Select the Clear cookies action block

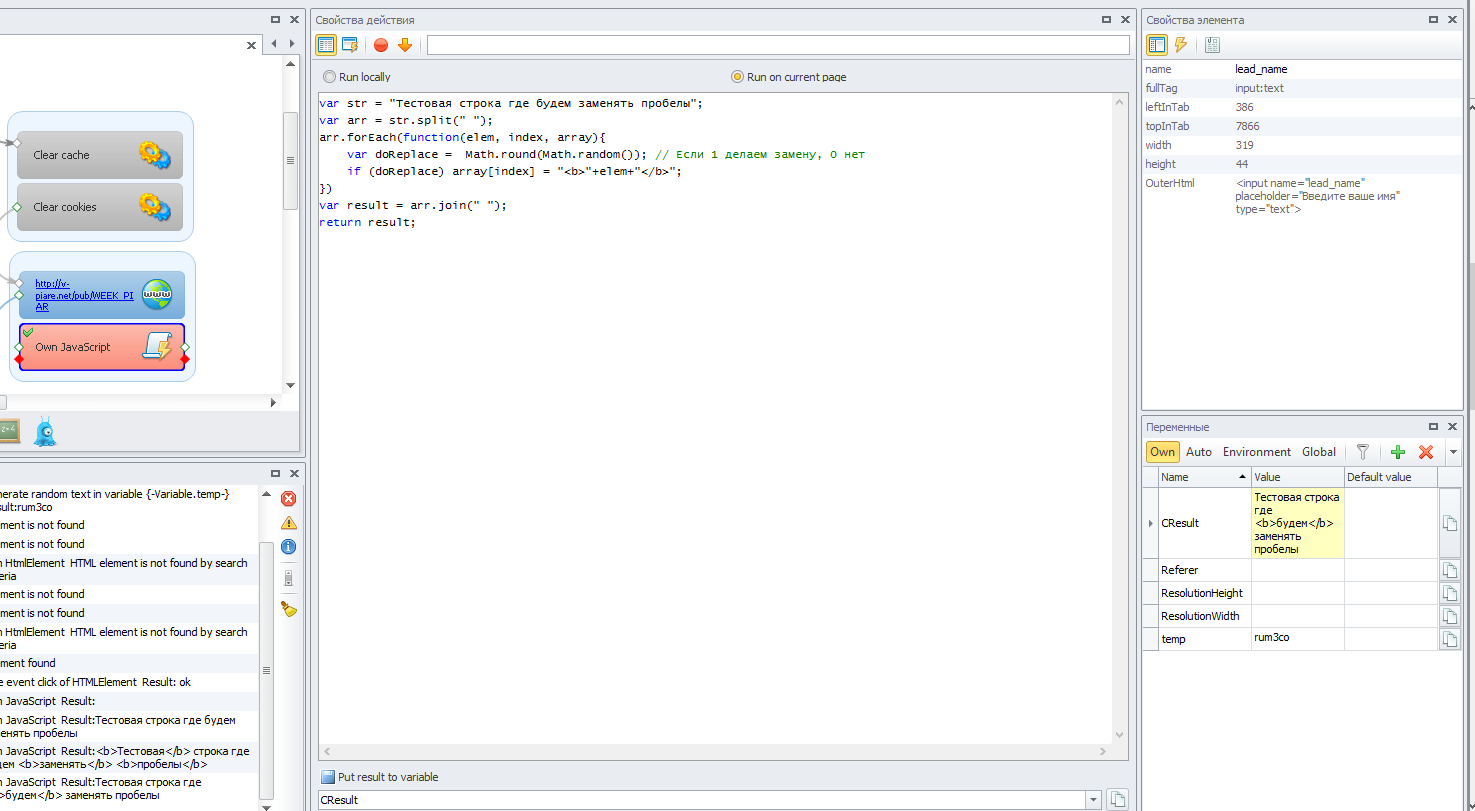point(100,207)
